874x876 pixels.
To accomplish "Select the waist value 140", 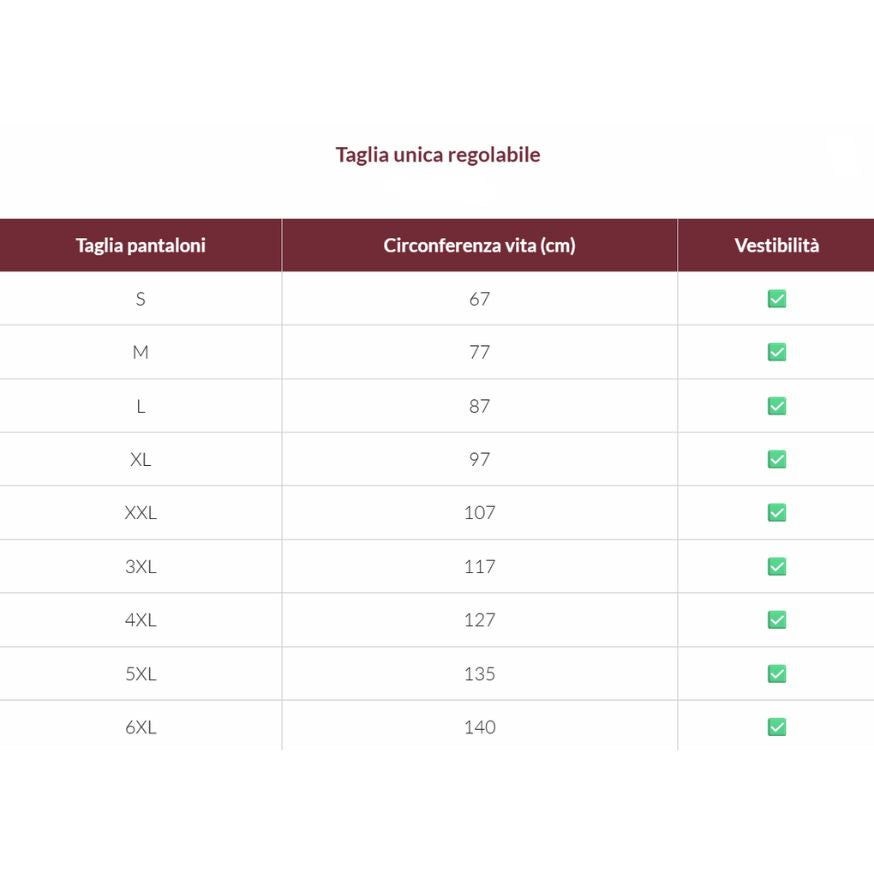I will 479,727.
